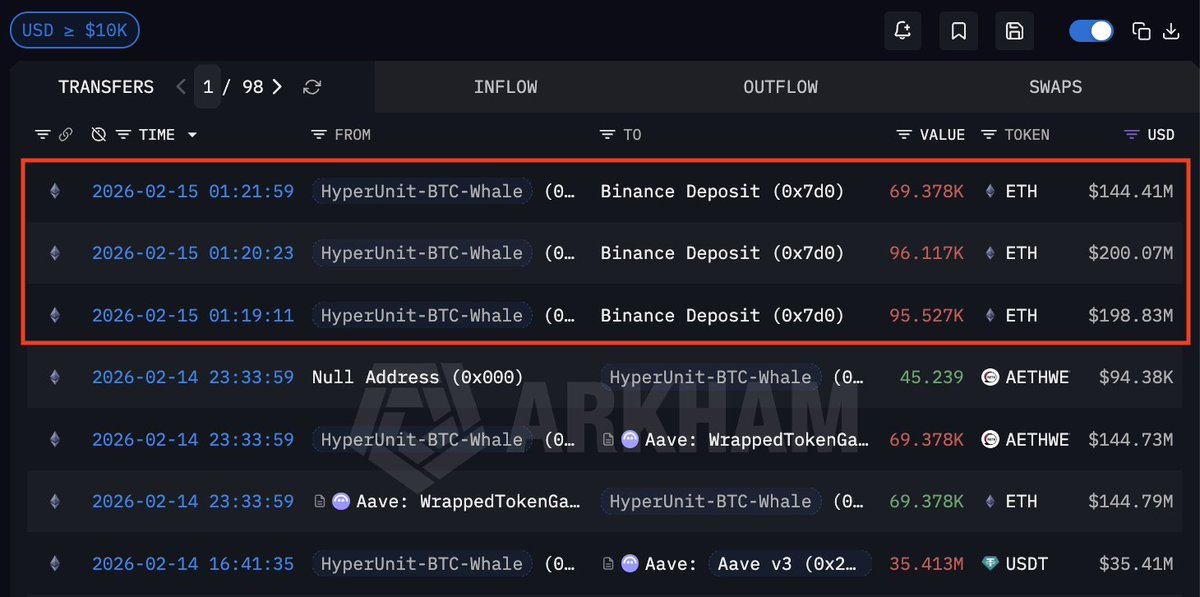Open the OUTFLOW tab

[780, 87]
